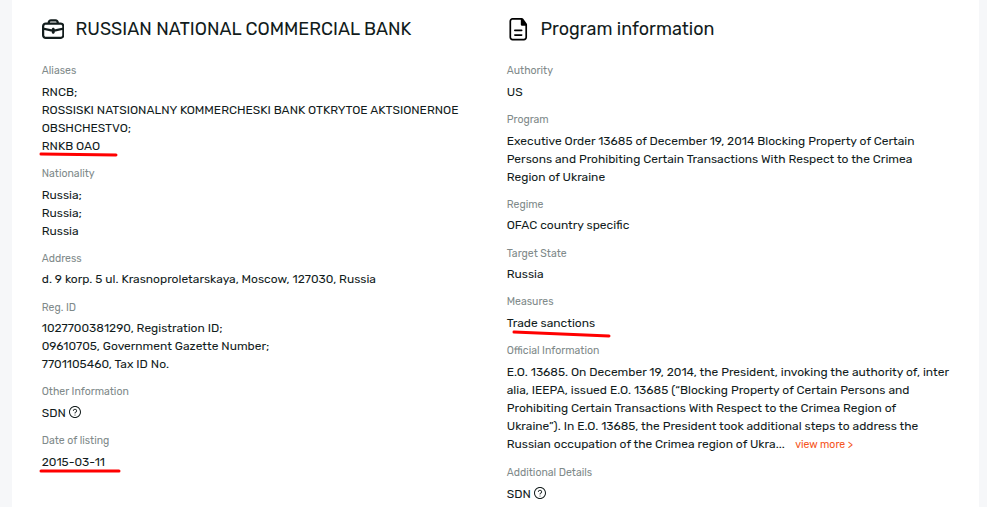Click the Tax ID No. 7701105460 entry
The width and height of the screenshot is (987, 507).
[x=105, y=364]
